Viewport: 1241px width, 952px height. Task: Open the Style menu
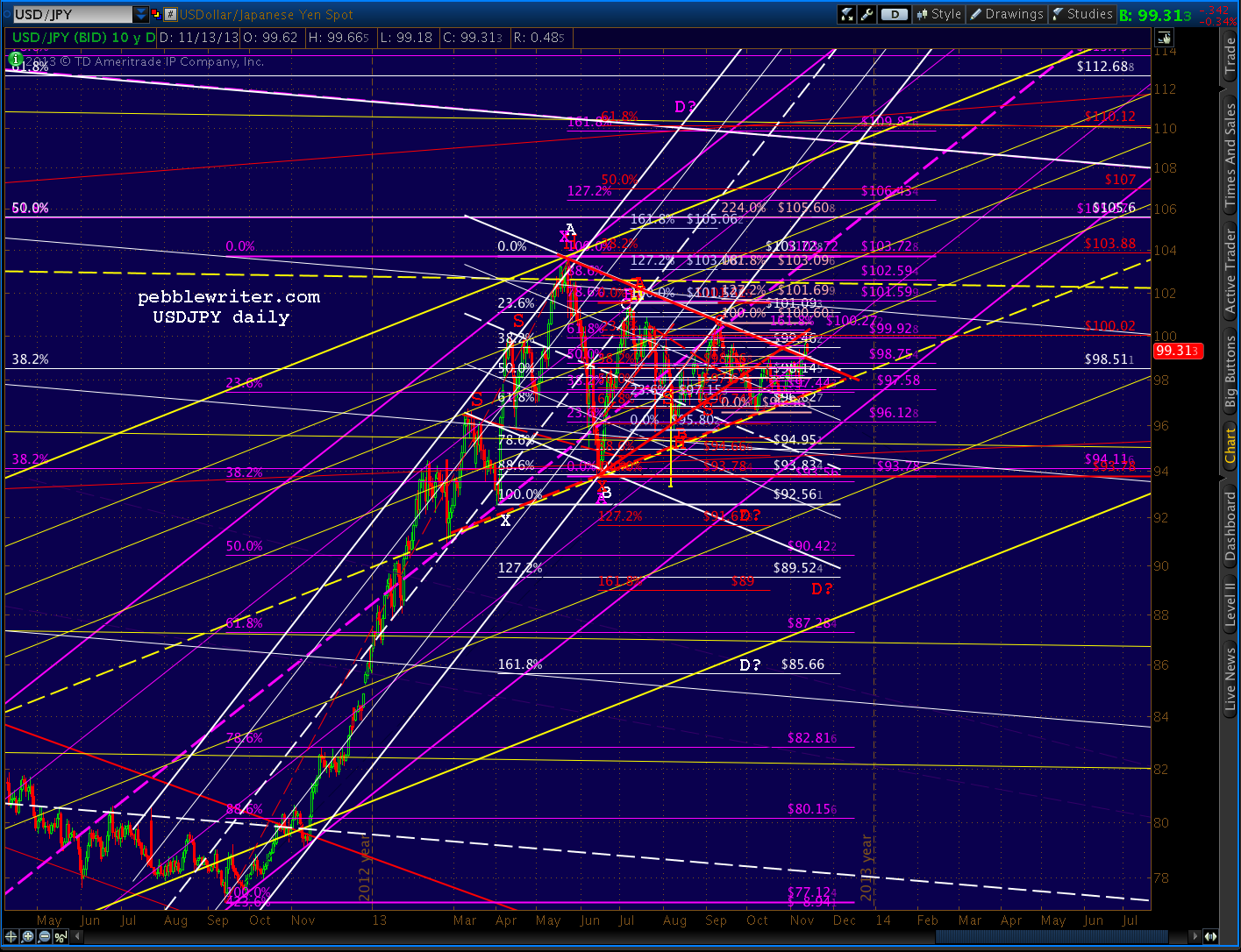[938, 14]
